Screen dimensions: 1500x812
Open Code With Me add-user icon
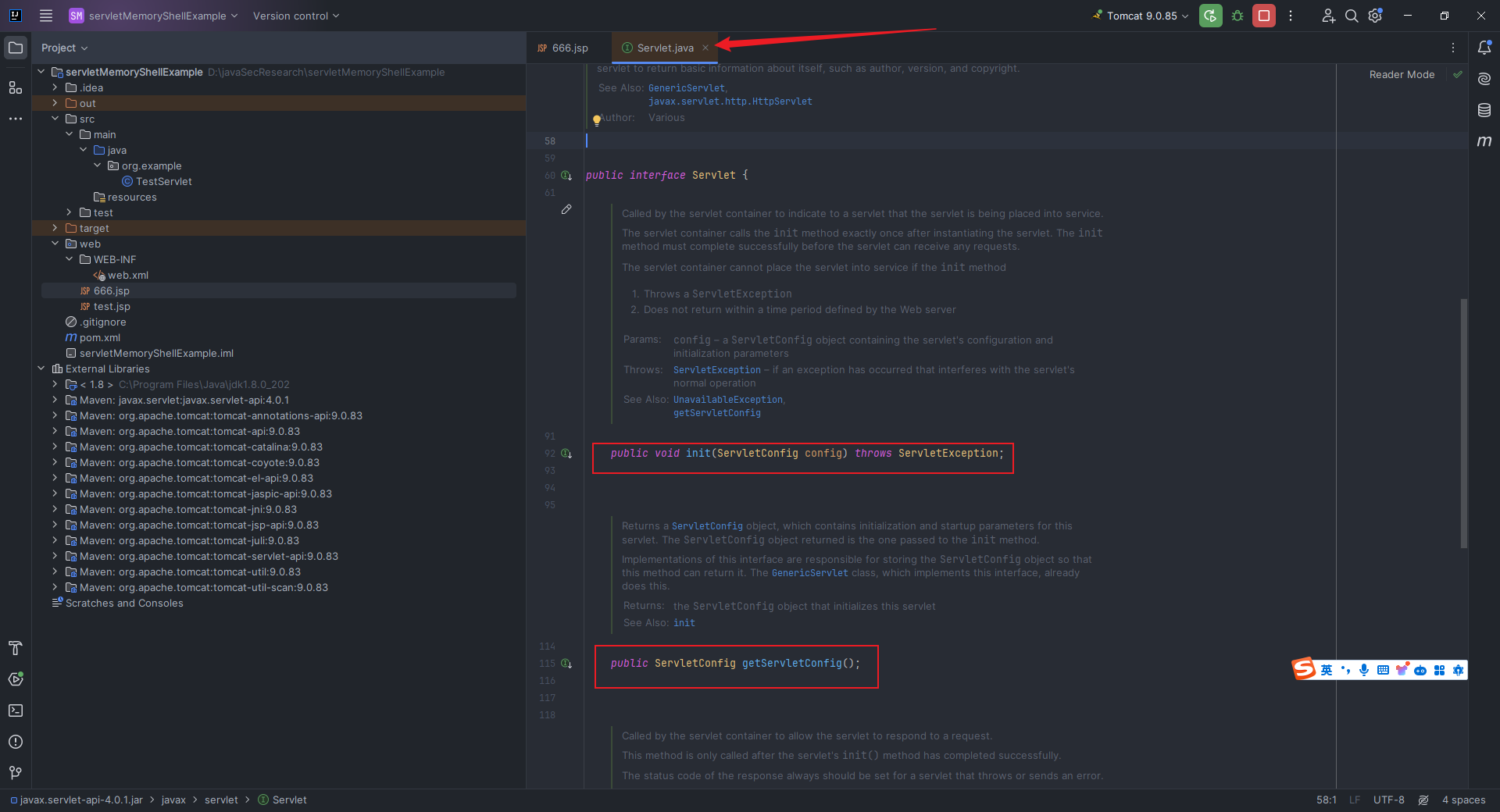(x=1328, y=16)
